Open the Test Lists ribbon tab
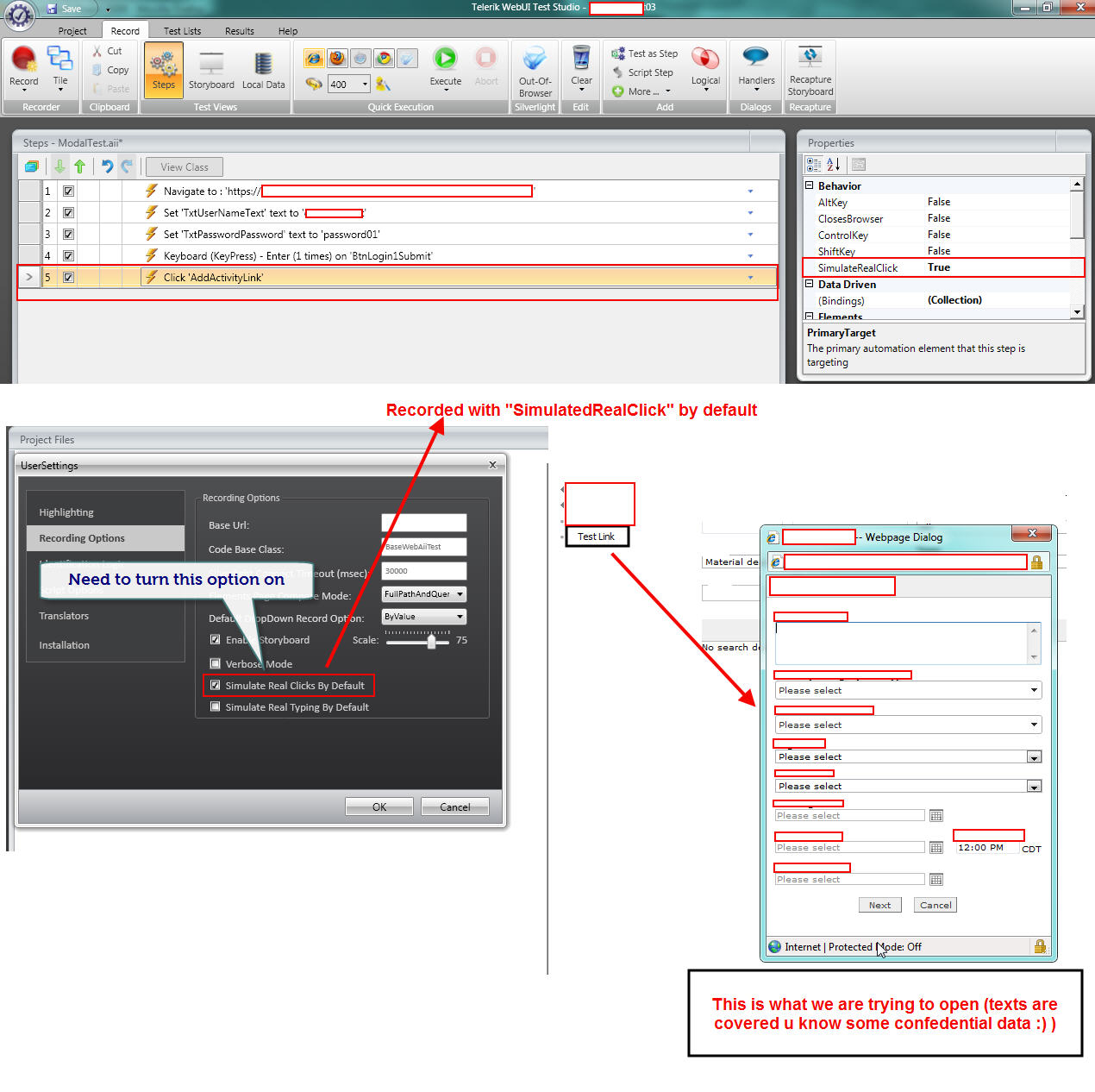The height and width of the screenshot is (1092, 1095). coord(182,31)
